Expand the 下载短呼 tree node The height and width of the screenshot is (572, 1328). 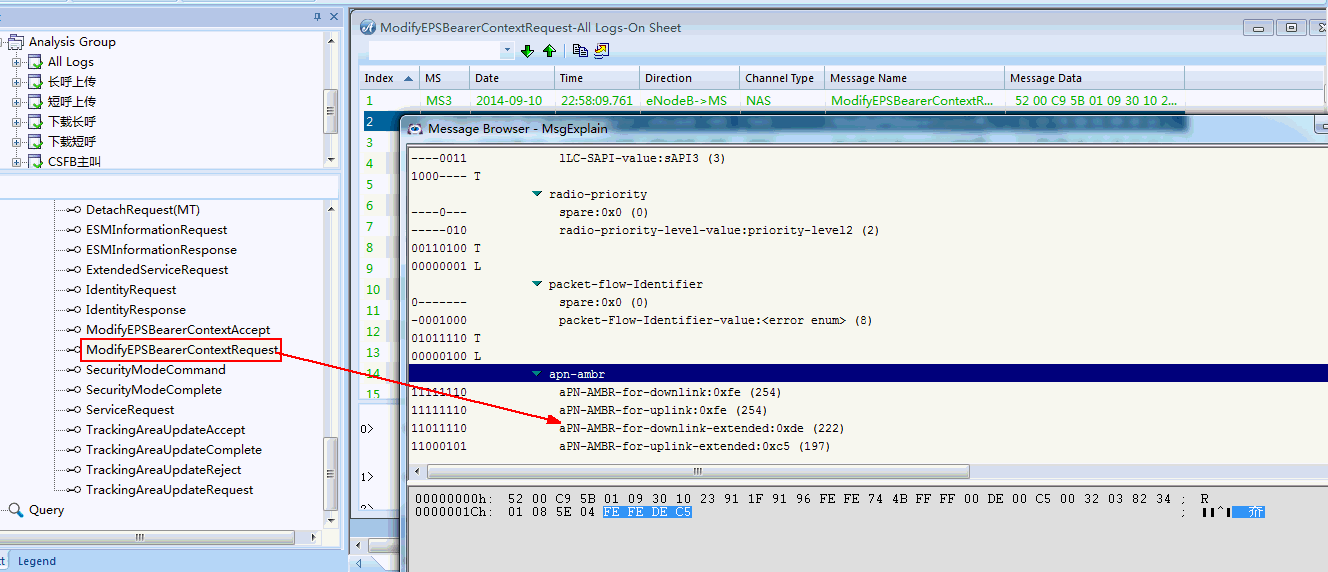tap(16, 142)
